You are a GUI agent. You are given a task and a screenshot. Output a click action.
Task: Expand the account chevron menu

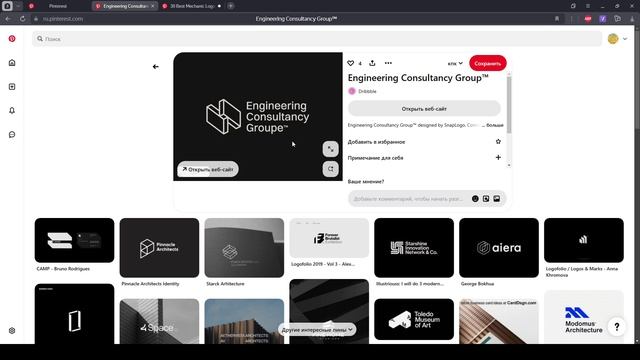[625, 39]
